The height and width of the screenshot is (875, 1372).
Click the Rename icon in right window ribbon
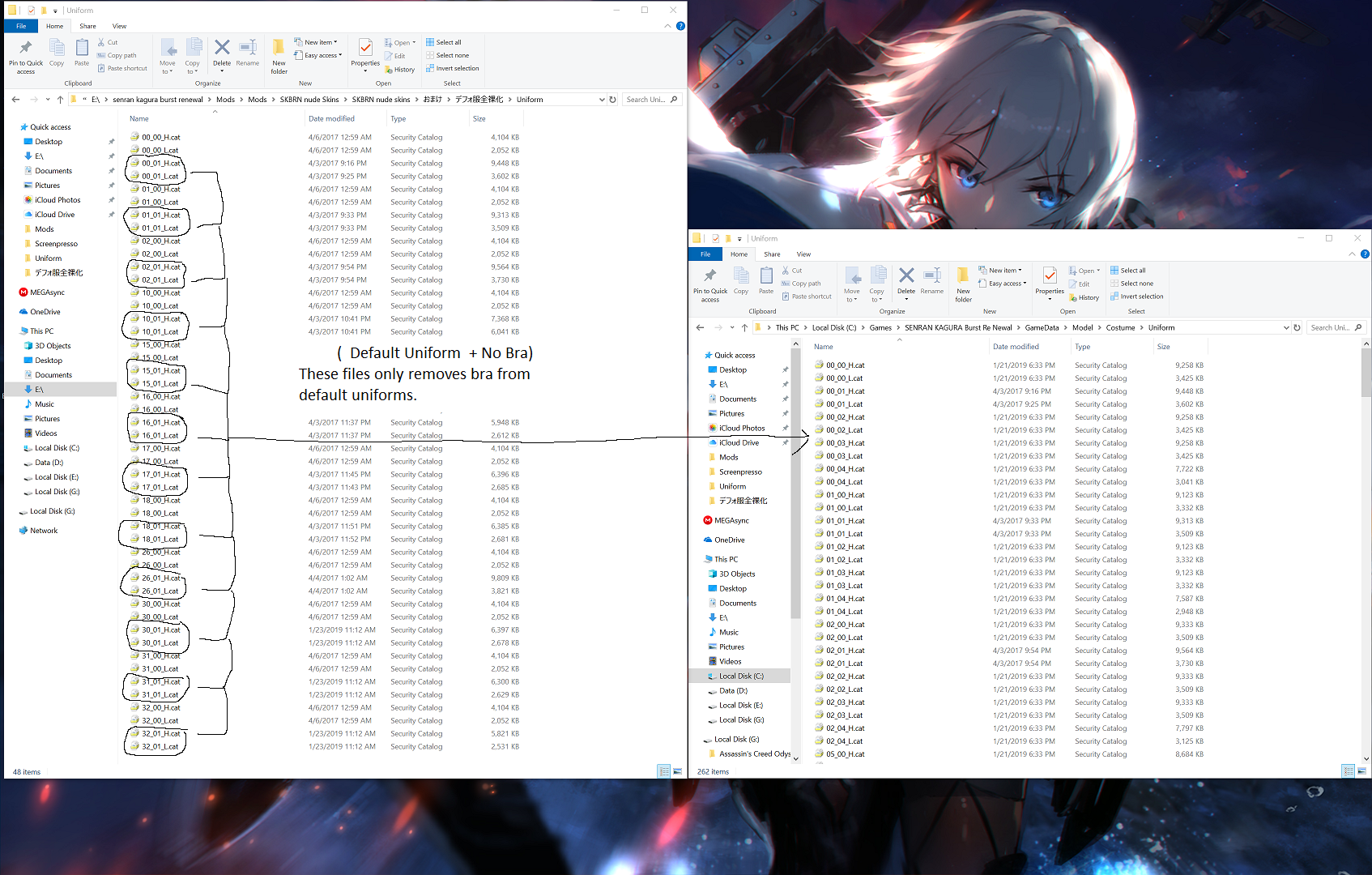tap(932, 282)
